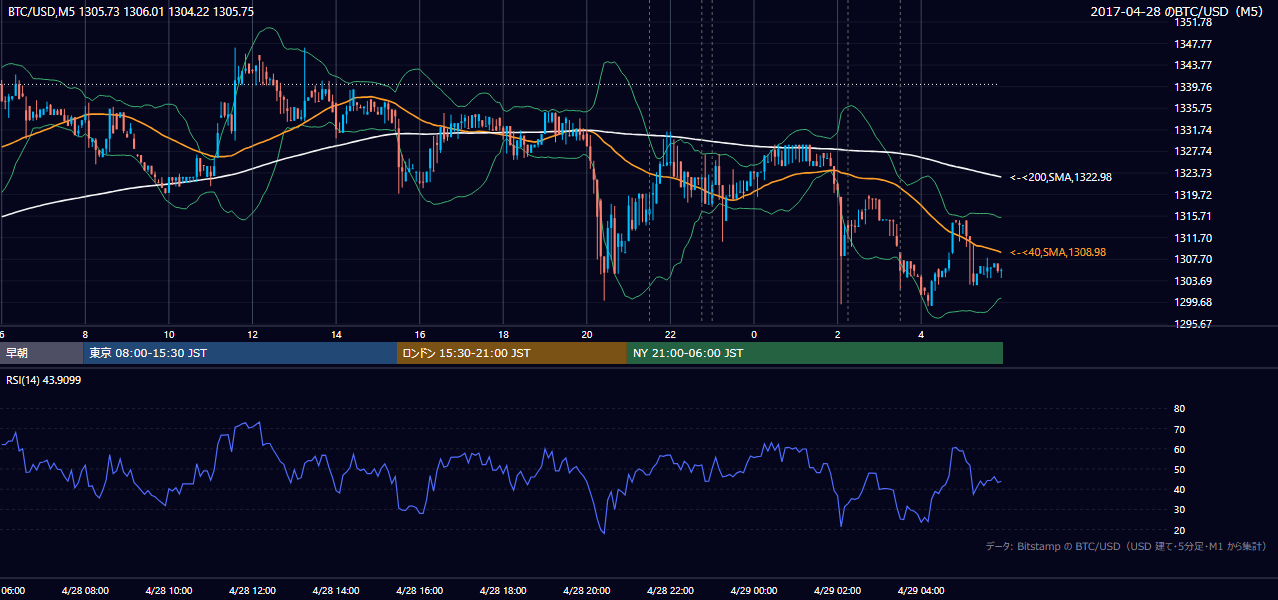
Task: Click hour label 0 on price chart axis
Action: tap(755, 335)
